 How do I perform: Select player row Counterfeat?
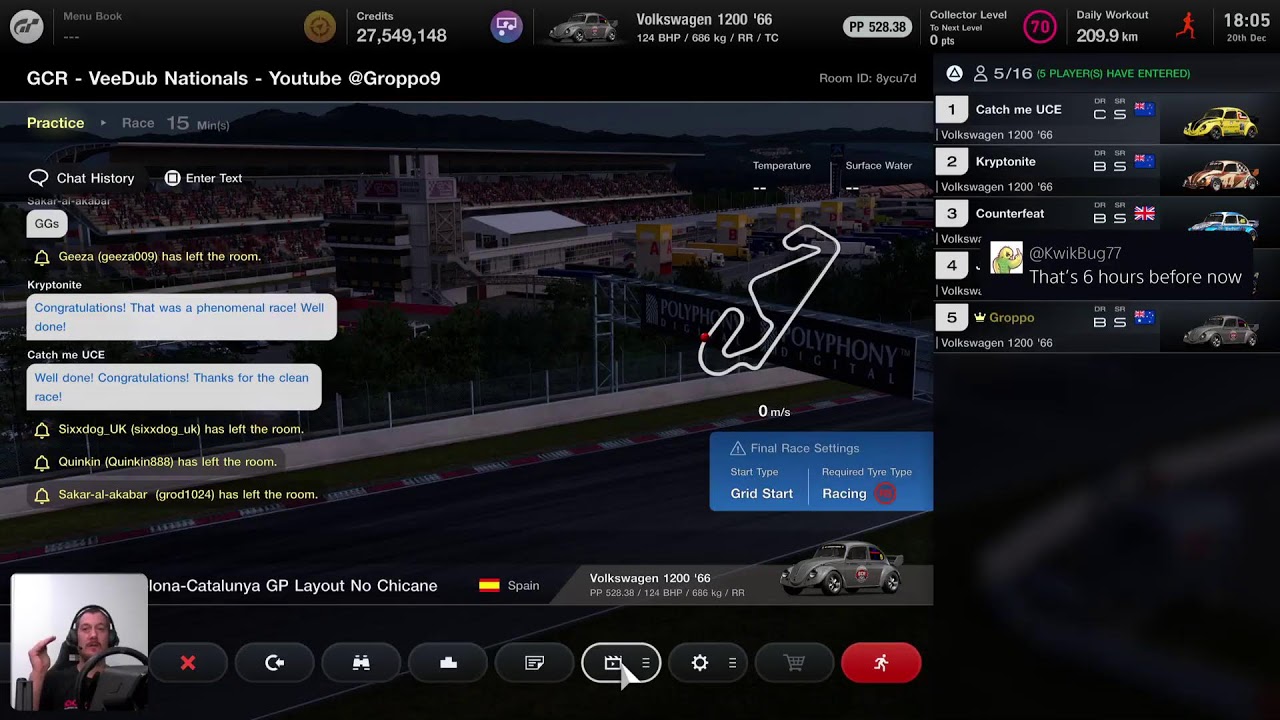click(1107, 222)
